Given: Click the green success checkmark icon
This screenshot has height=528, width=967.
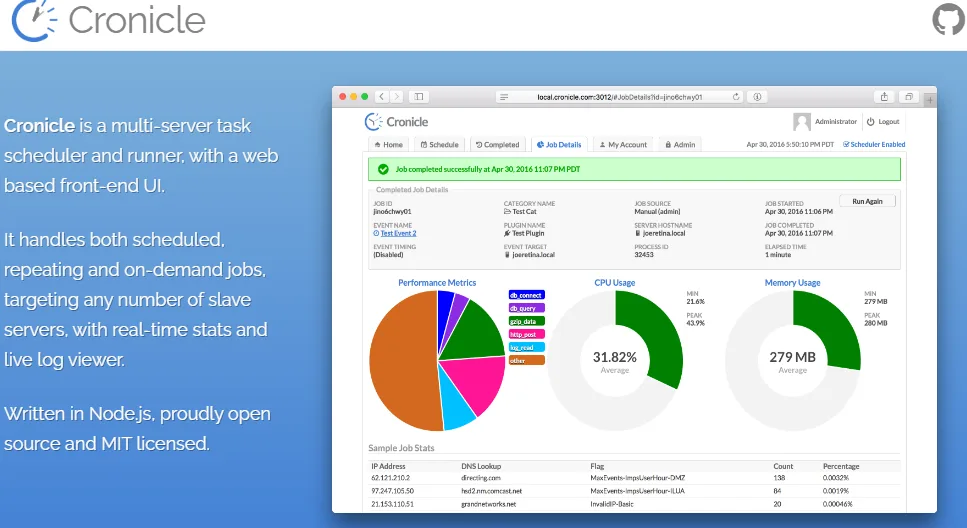Looking at the screenshot, I should (383, 169).
